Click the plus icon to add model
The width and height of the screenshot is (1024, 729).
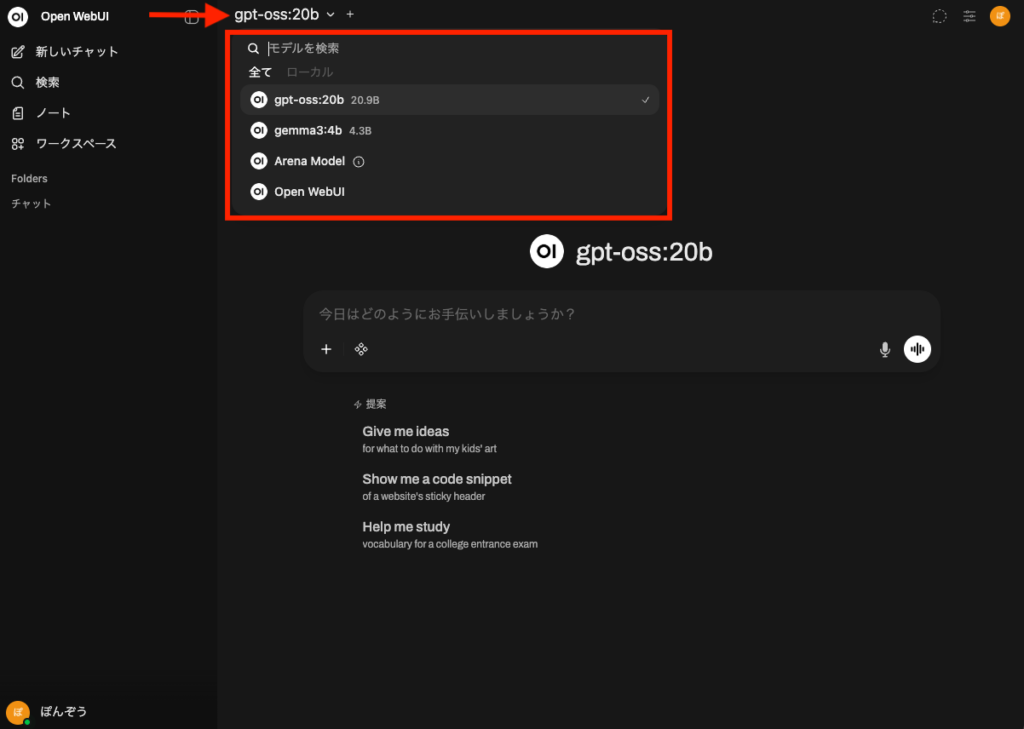coord(350,14)
